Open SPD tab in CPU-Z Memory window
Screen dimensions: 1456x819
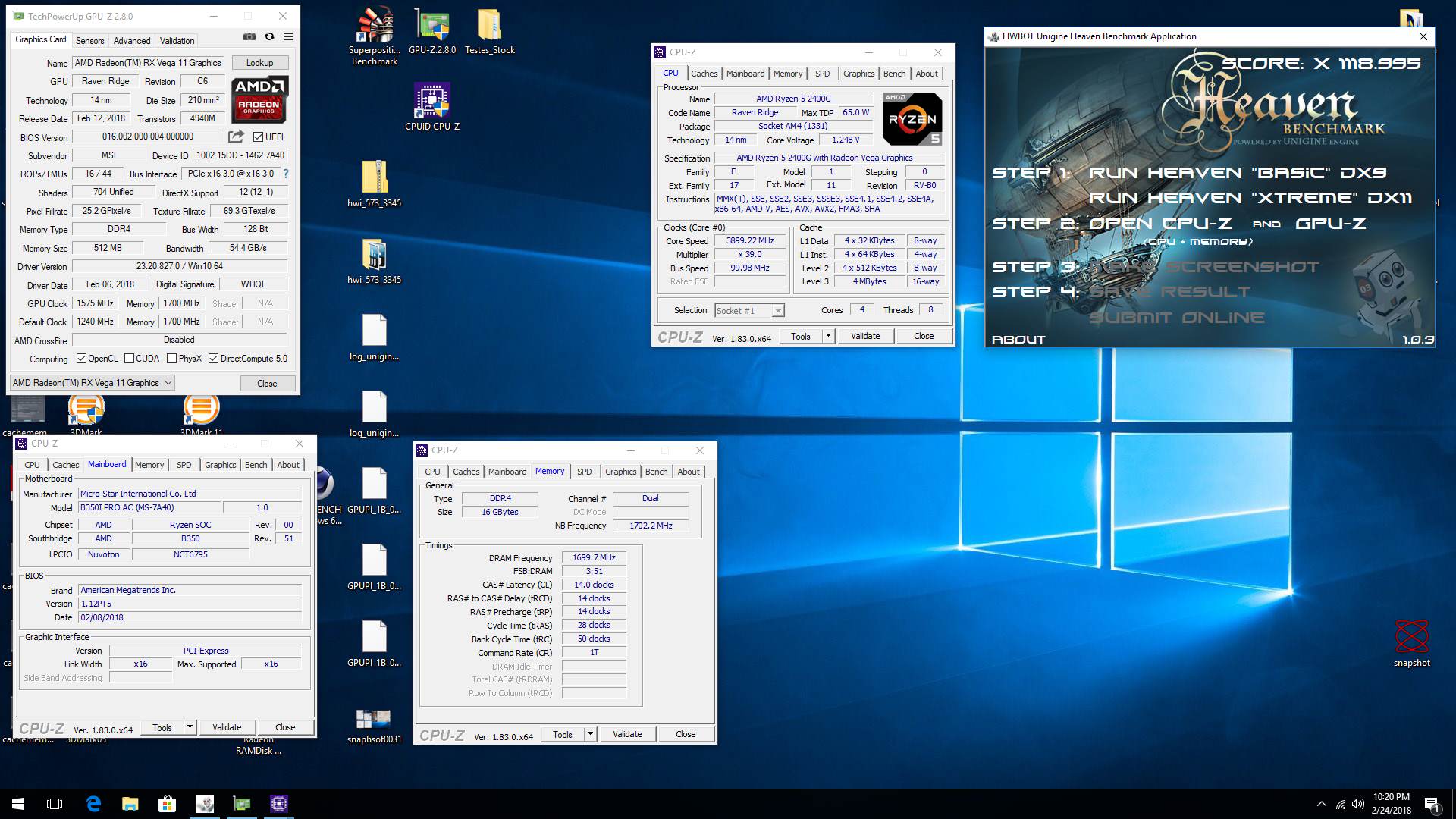(x=584, y=472)
